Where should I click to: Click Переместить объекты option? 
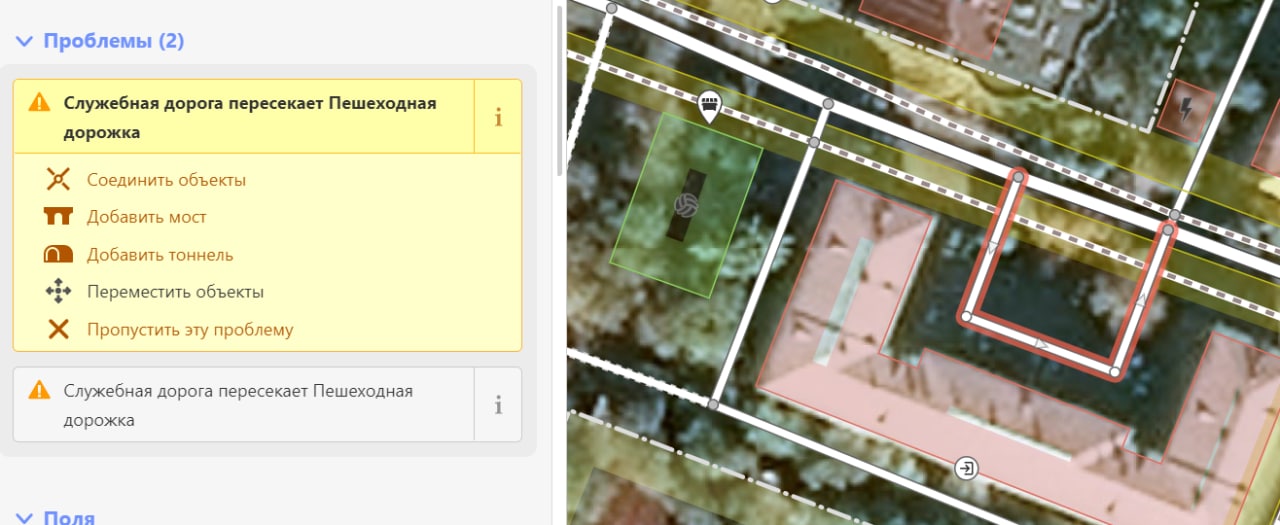point(175,292)
